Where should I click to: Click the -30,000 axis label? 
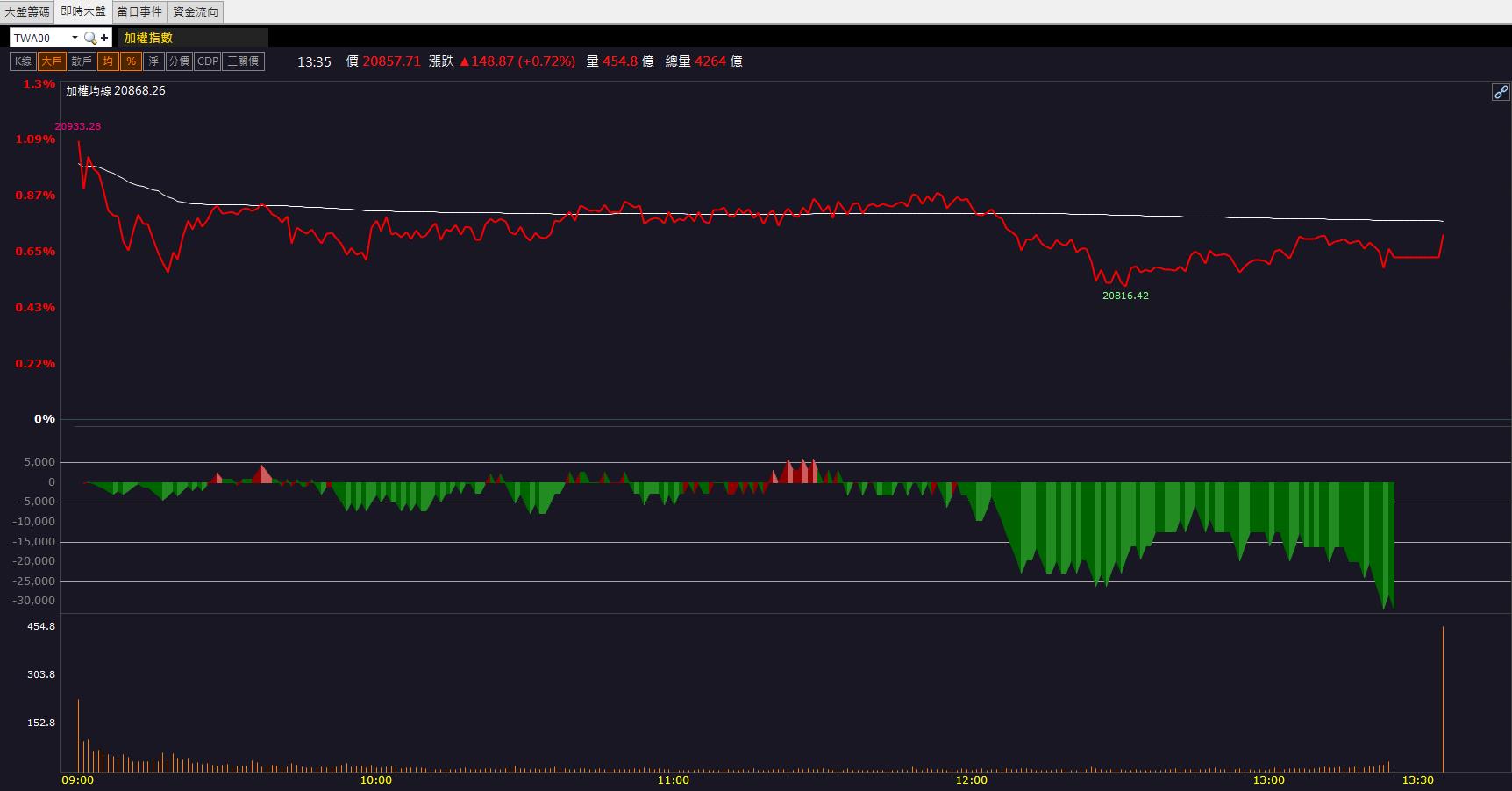(x=33, y=601)
